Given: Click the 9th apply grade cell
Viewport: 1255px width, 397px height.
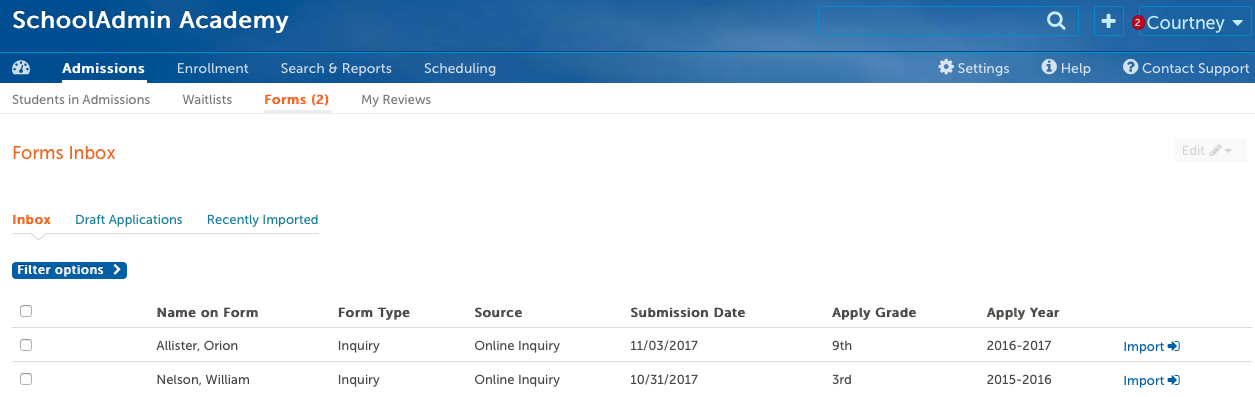Looking at the screenshot, I should tap(842, 346).
